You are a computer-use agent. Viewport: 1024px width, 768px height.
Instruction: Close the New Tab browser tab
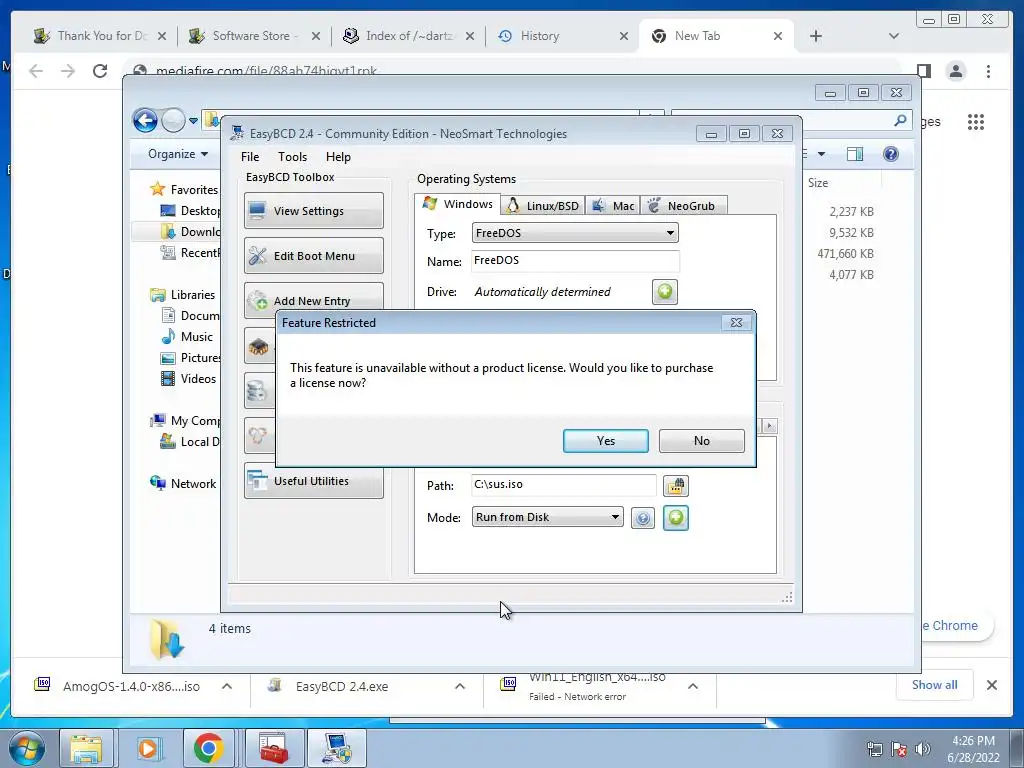tap(778, 36)
